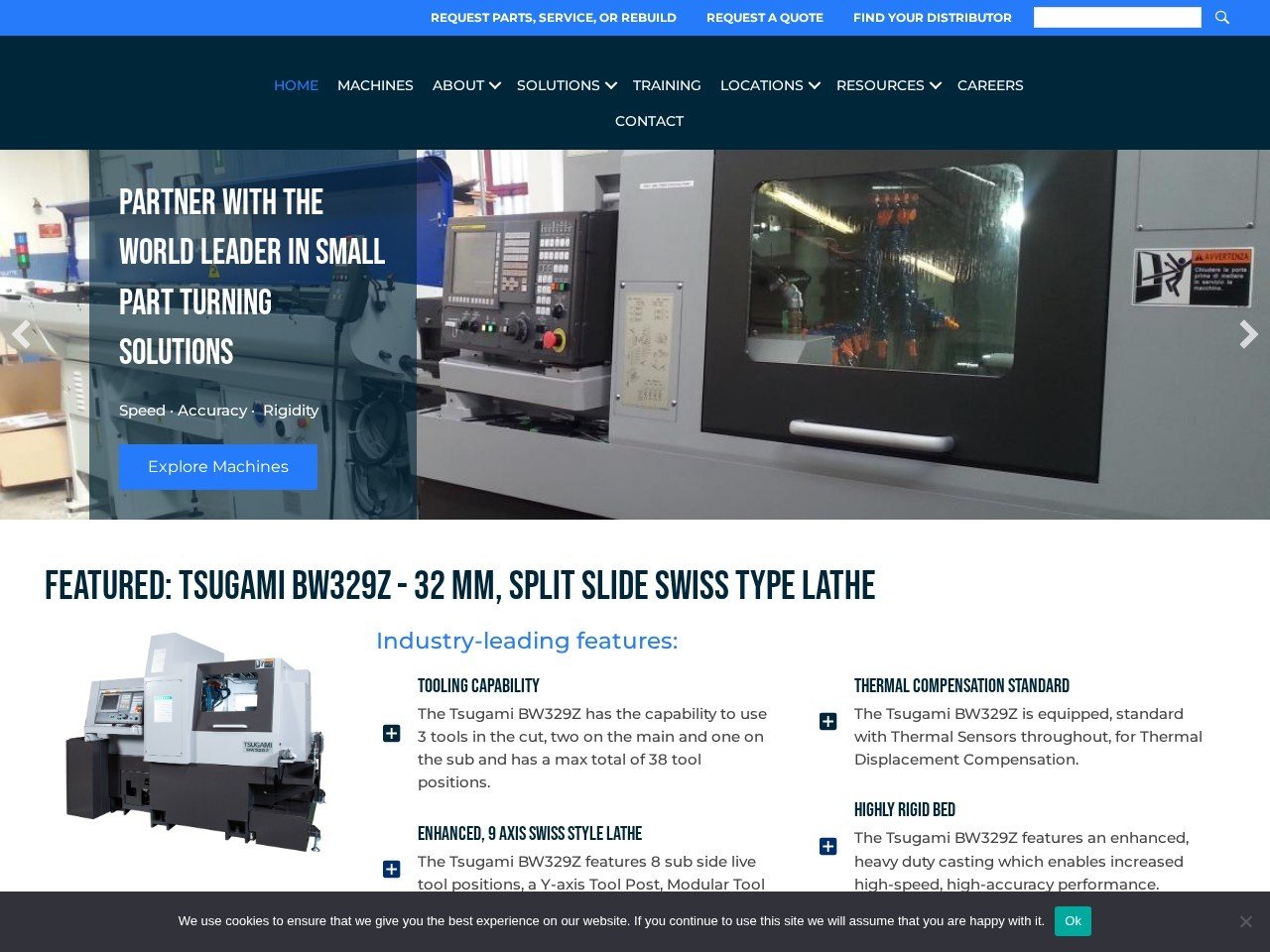Dismiss the cookie notice with the X icon
Screen dimensions: 1270x952
pos(1246,921)
